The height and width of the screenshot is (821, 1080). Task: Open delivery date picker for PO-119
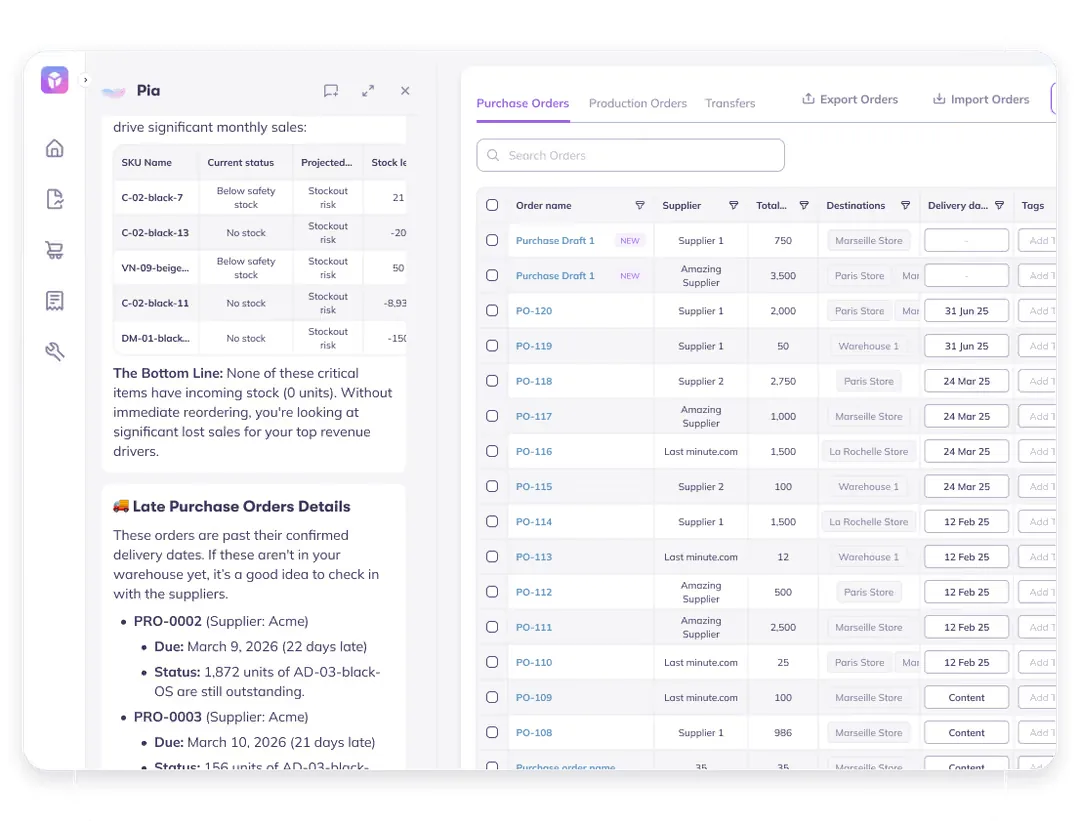966,346
